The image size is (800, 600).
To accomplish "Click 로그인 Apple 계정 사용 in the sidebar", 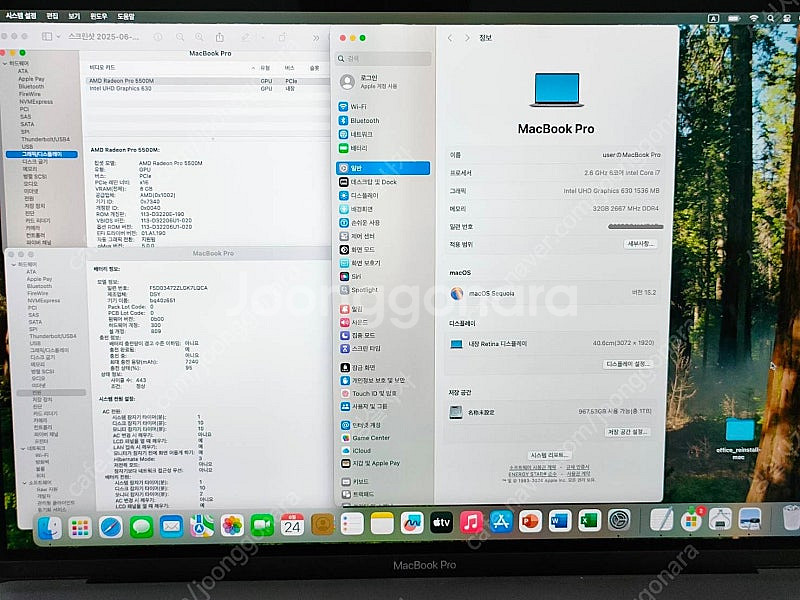I will click(368, 82).
